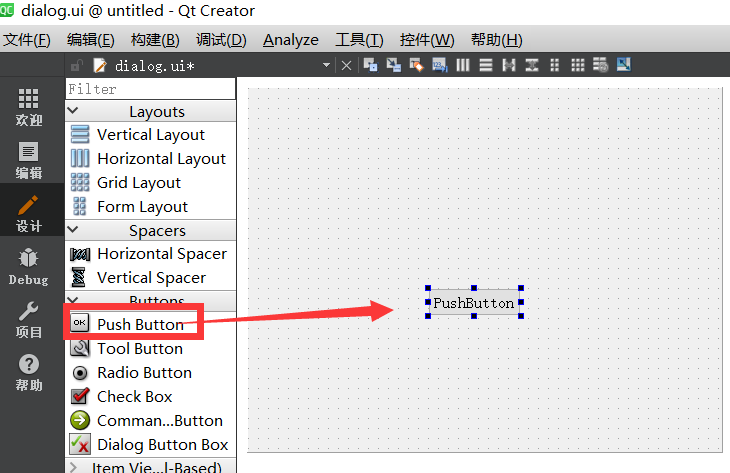This screenshot has height=473, width=730.
Task: Switch to Edit Signals/Slots mode
Action: [393, 65]
